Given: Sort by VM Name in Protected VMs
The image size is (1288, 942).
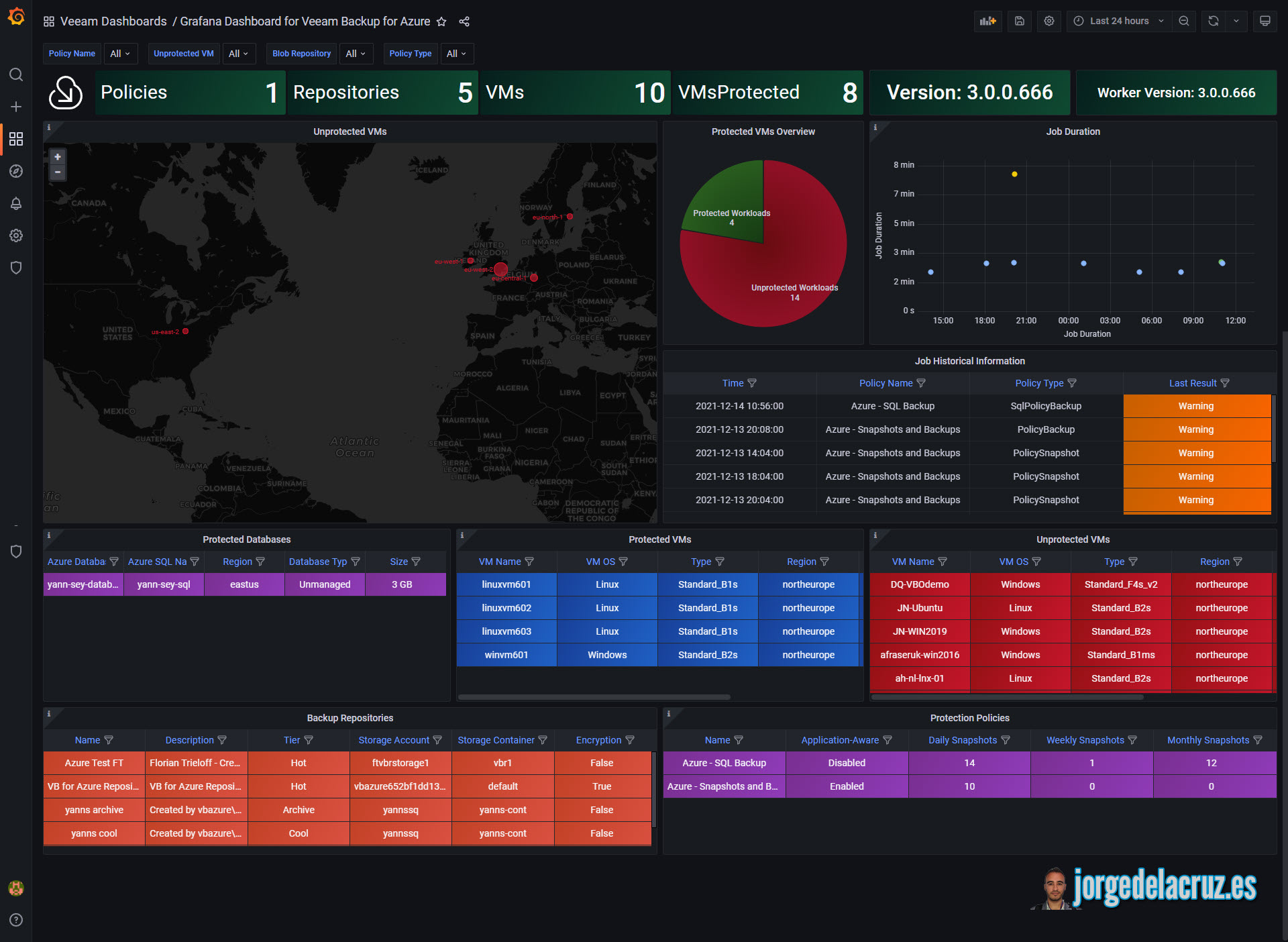Looking at the screenshot, I should [499, 562].
